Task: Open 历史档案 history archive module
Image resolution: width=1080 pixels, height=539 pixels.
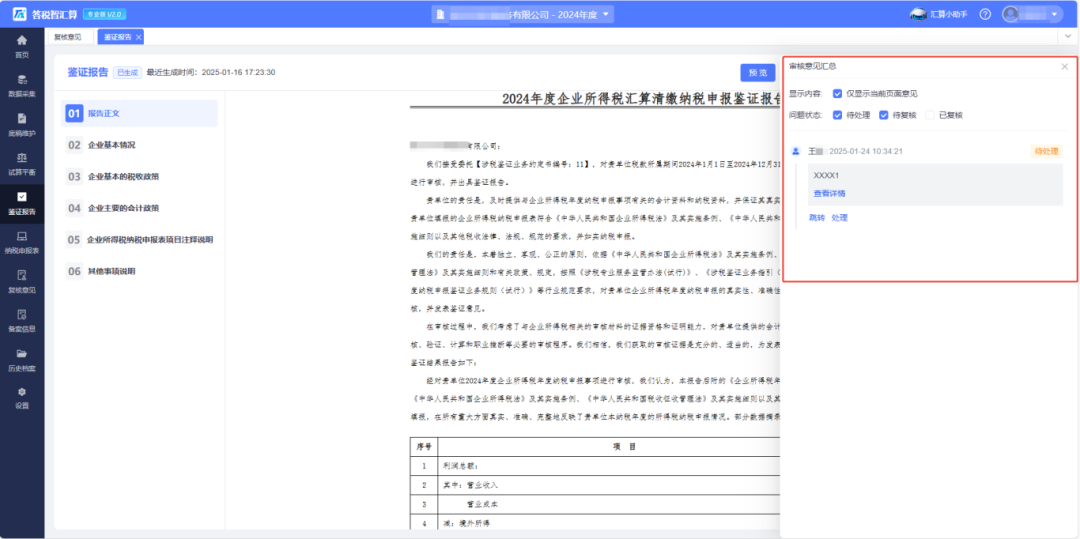Action: [x=22, y=359]
